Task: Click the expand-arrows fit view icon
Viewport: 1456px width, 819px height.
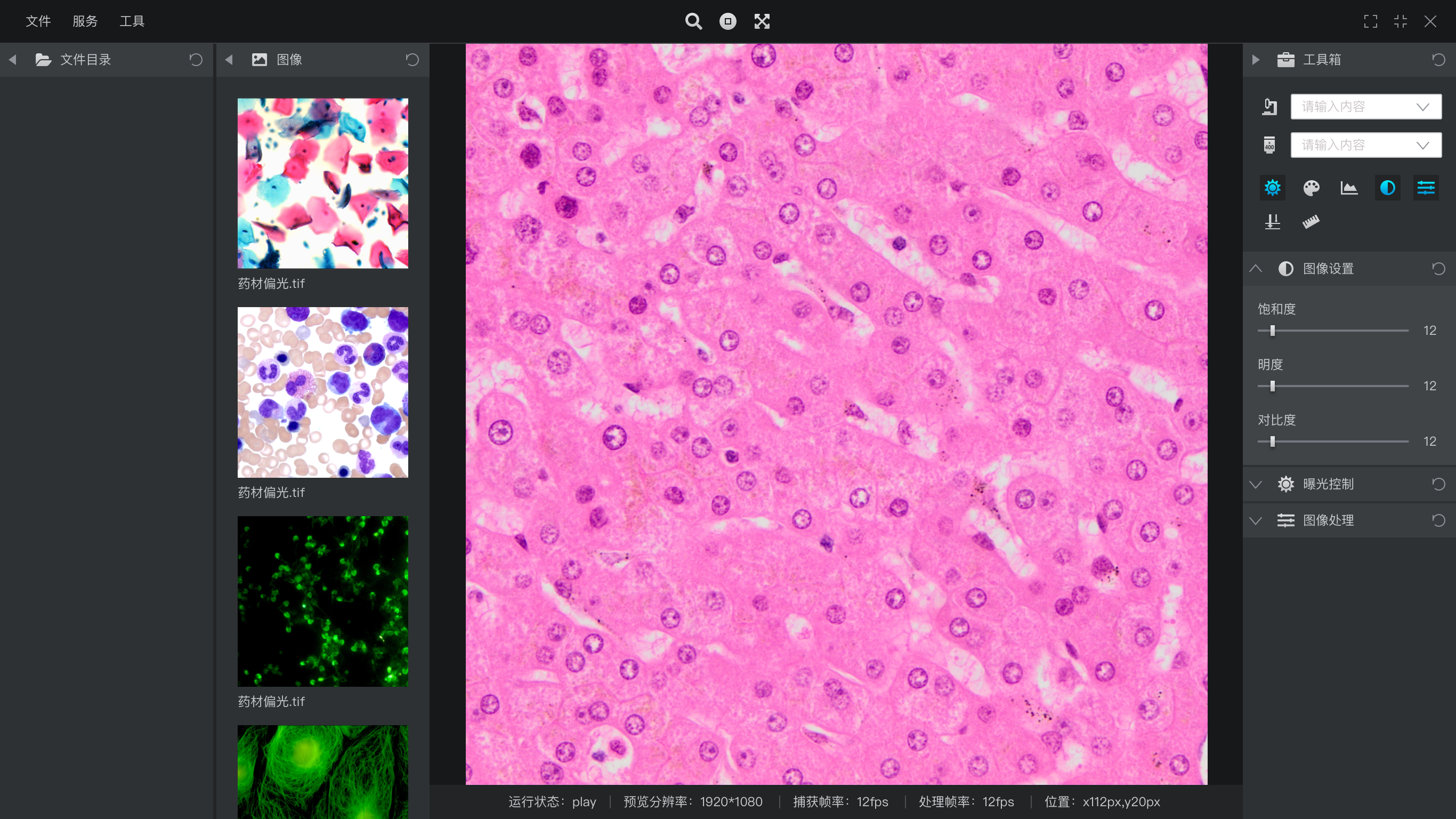Action: (x=762, y=21)
